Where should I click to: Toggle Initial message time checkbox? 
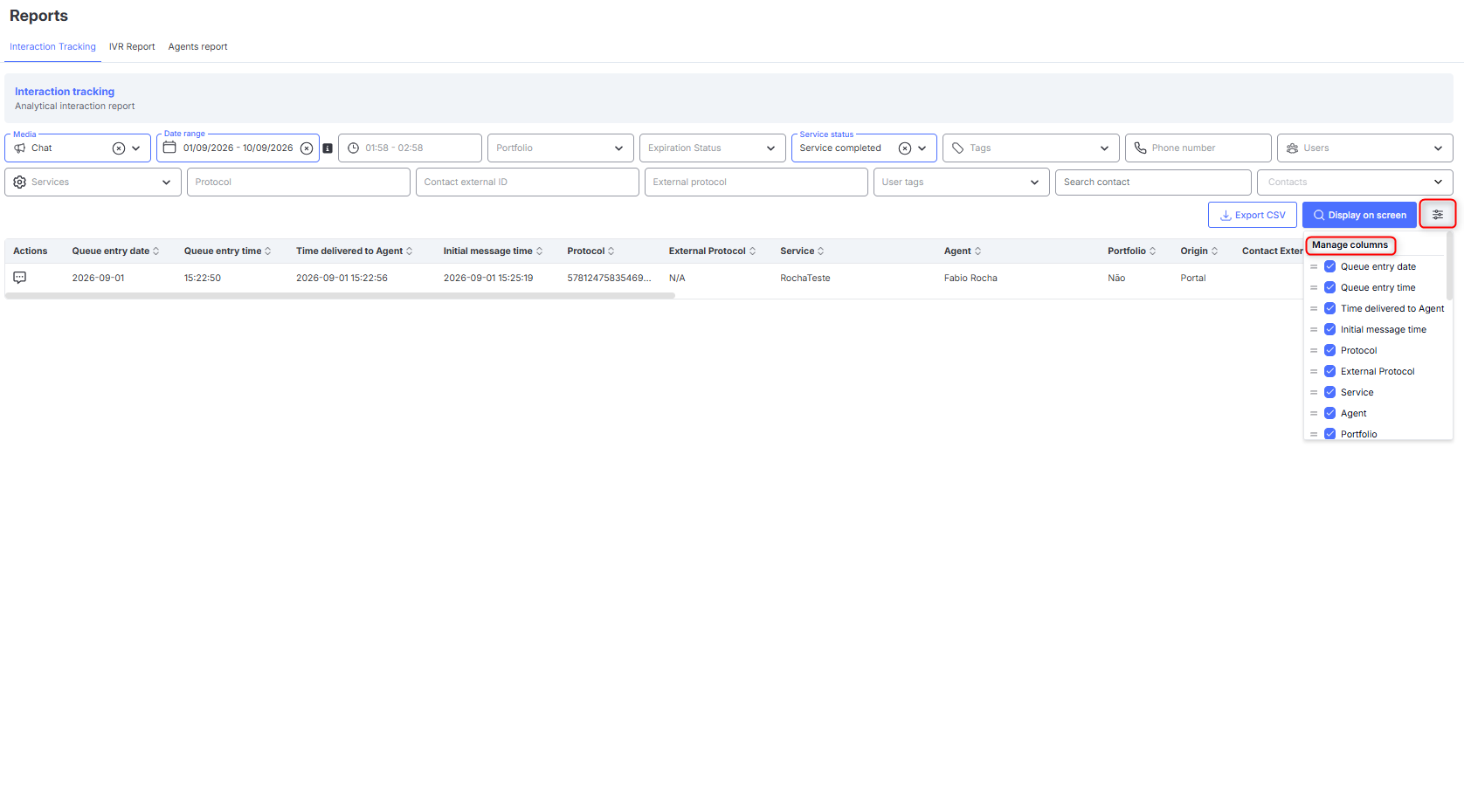[1329, 330]
